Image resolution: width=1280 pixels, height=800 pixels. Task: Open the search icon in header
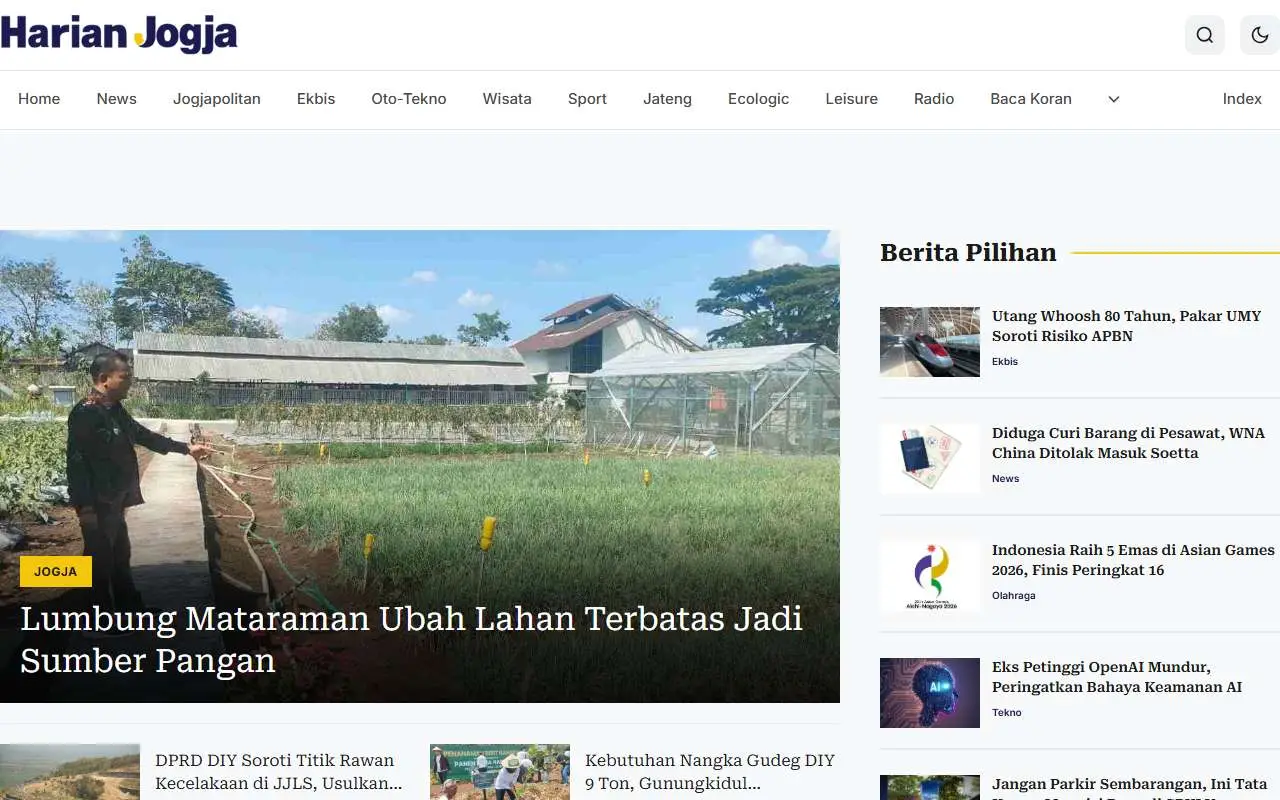pos(1204,35)
